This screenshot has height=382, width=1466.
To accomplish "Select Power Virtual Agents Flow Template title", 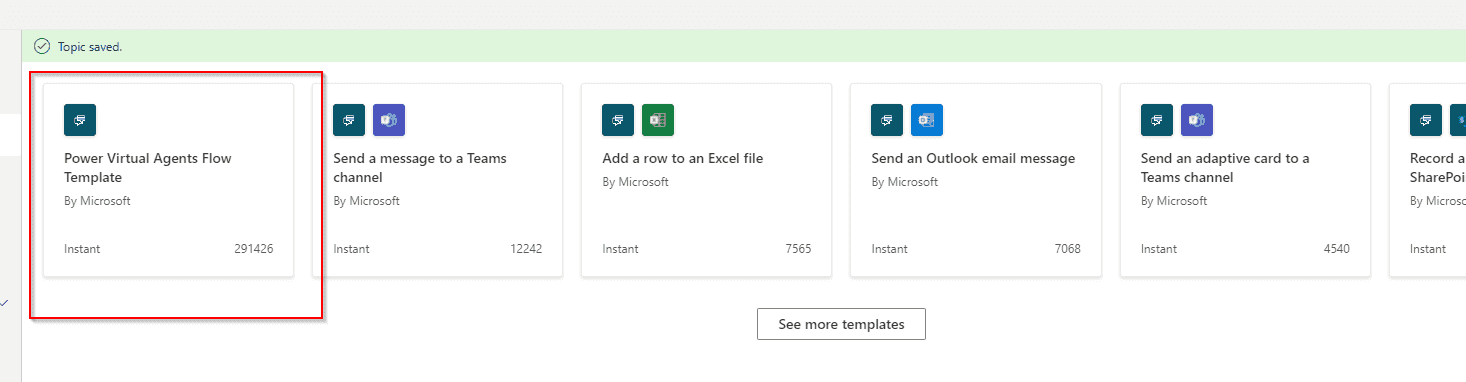I will click(148, 168).
